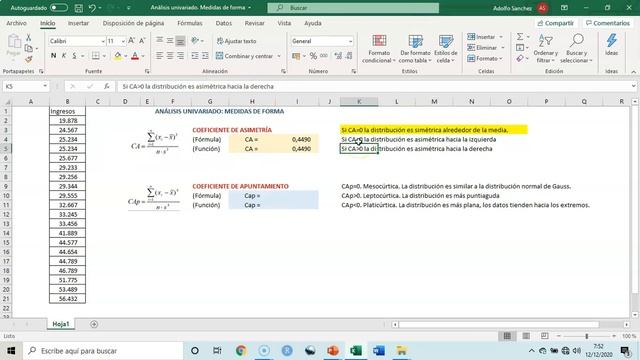Click the Fill Color bucket icon
640x360 pixels.
pos(118,56)
